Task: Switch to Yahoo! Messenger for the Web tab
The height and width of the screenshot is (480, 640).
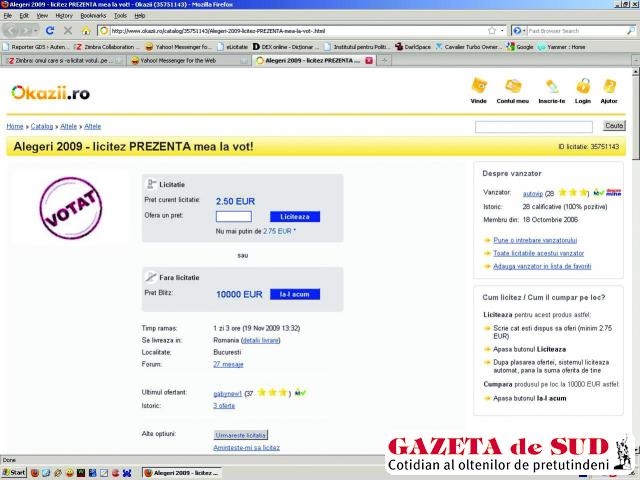Action: pyautogui.click(x=184, y=60)
